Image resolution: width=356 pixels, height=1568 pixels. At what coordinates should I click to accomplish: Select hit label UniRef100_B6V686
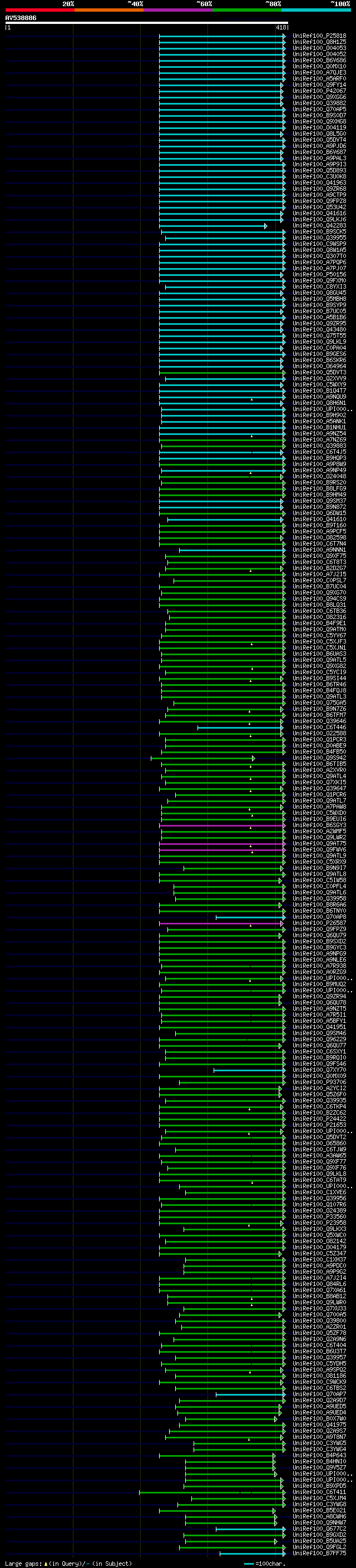319,60
